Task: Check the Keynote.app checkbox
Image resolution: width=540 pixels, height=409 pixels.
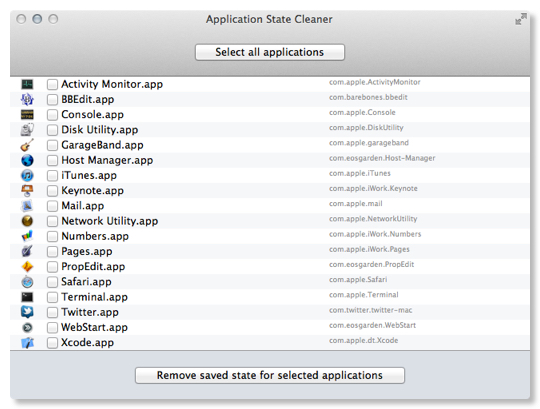Action: [x=52, y=191]
